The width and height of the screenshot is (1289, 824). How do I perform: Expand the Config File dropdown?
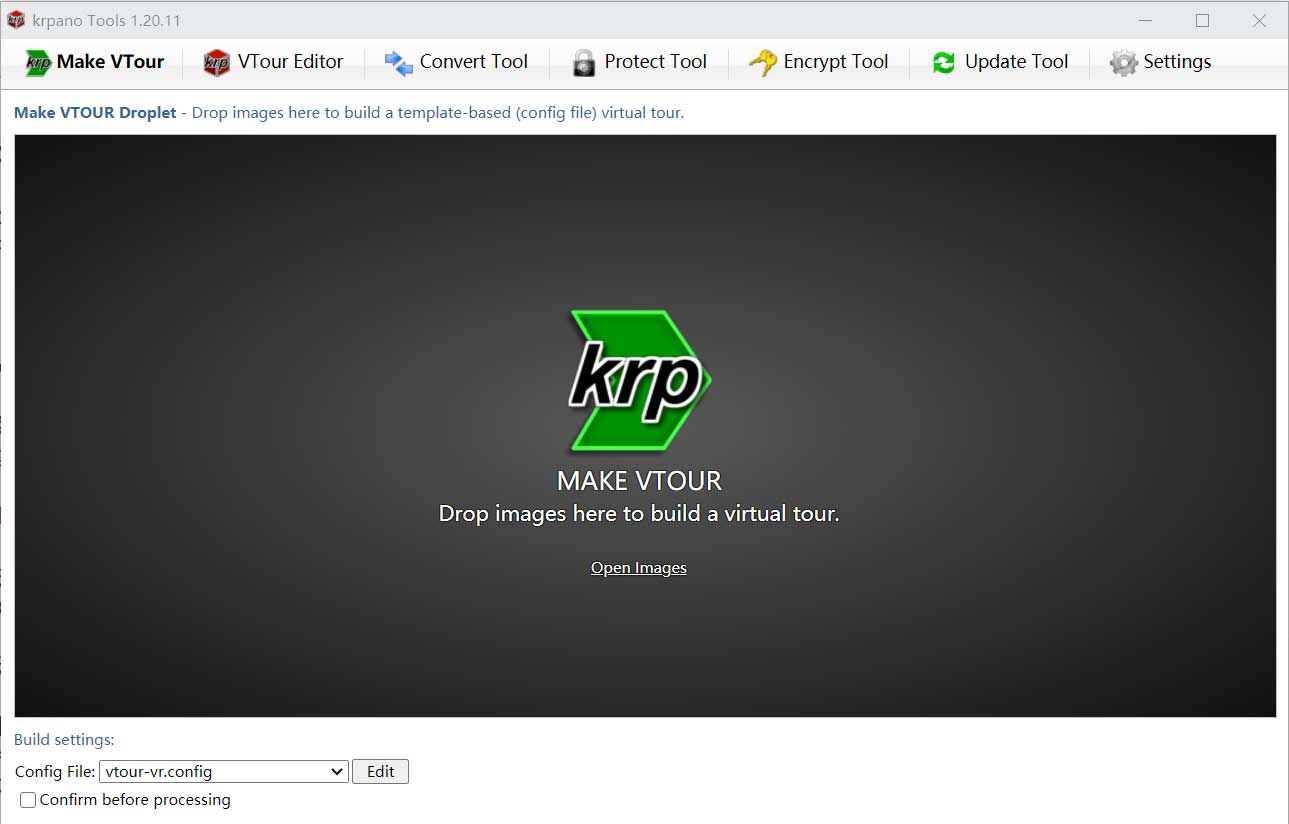pyautogui.click(x=224, y=772)
